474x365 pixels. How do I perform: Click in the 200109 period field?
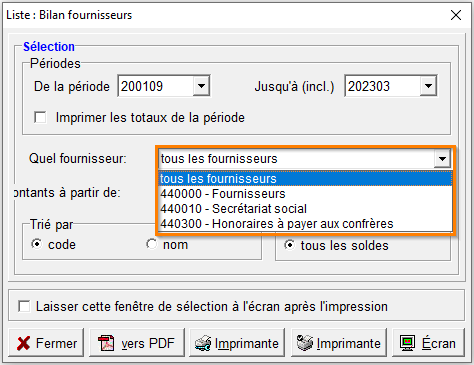(x=156, y=86)
